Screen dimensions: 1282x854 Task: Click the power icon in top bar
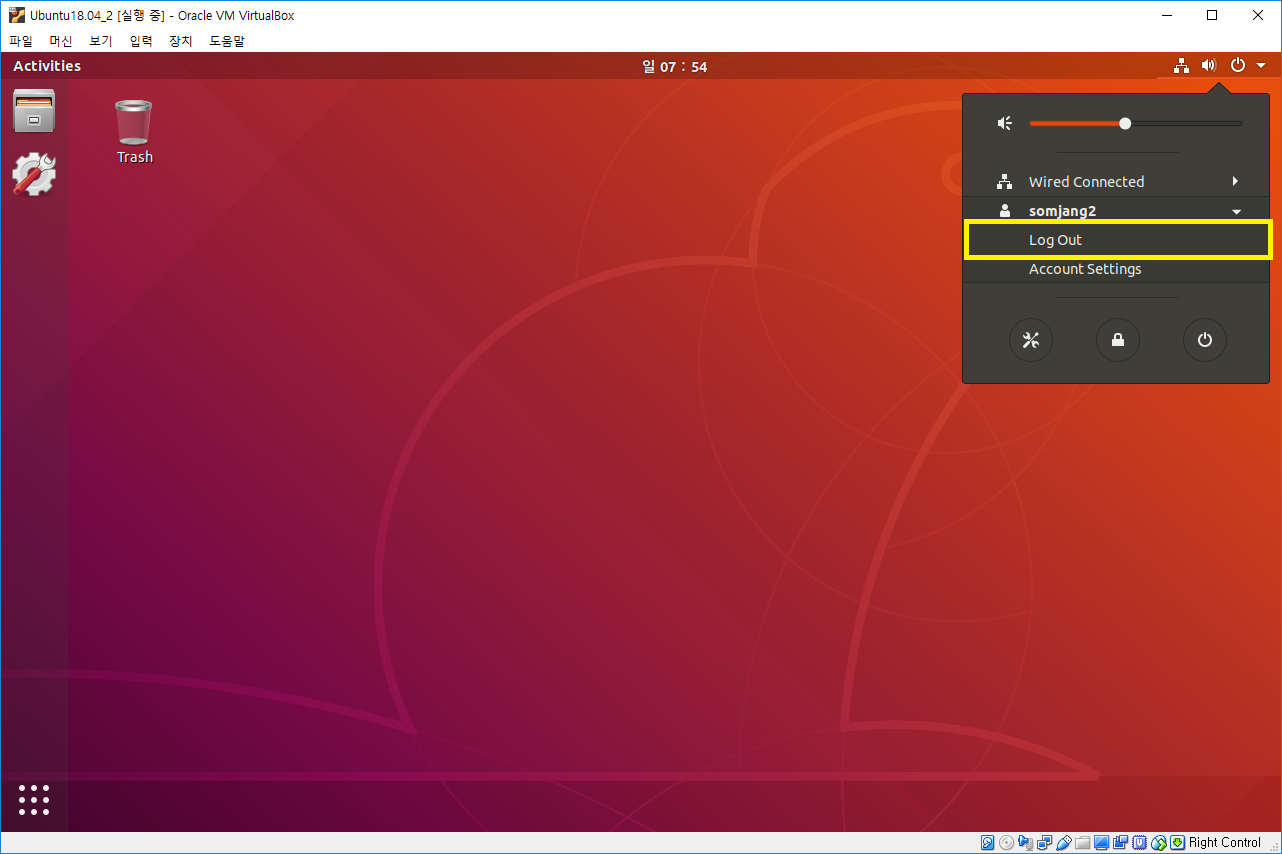coord(1238,66)
